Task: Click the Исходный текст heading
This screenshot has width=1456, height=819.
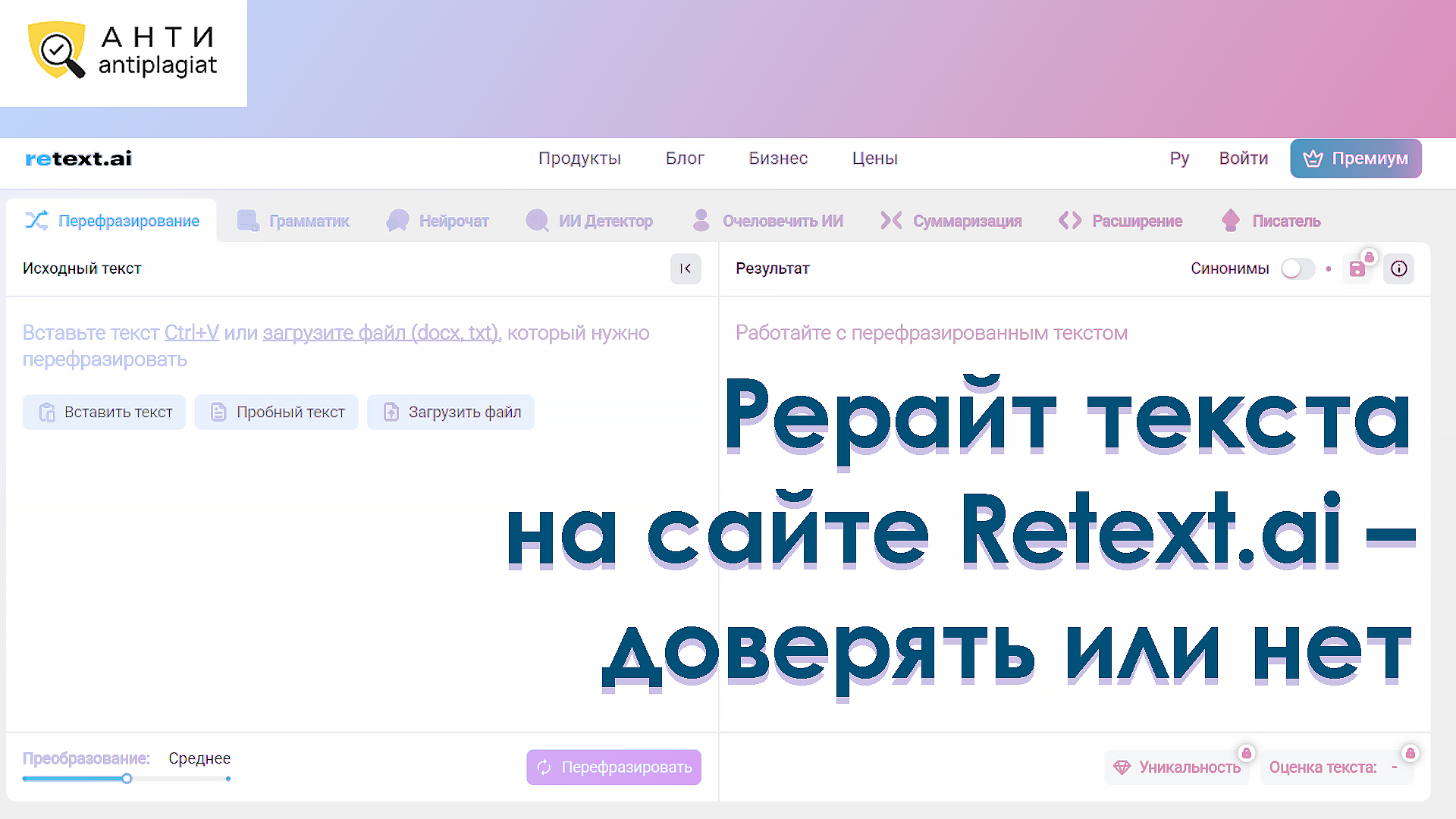Action: (x=82, y=268)
